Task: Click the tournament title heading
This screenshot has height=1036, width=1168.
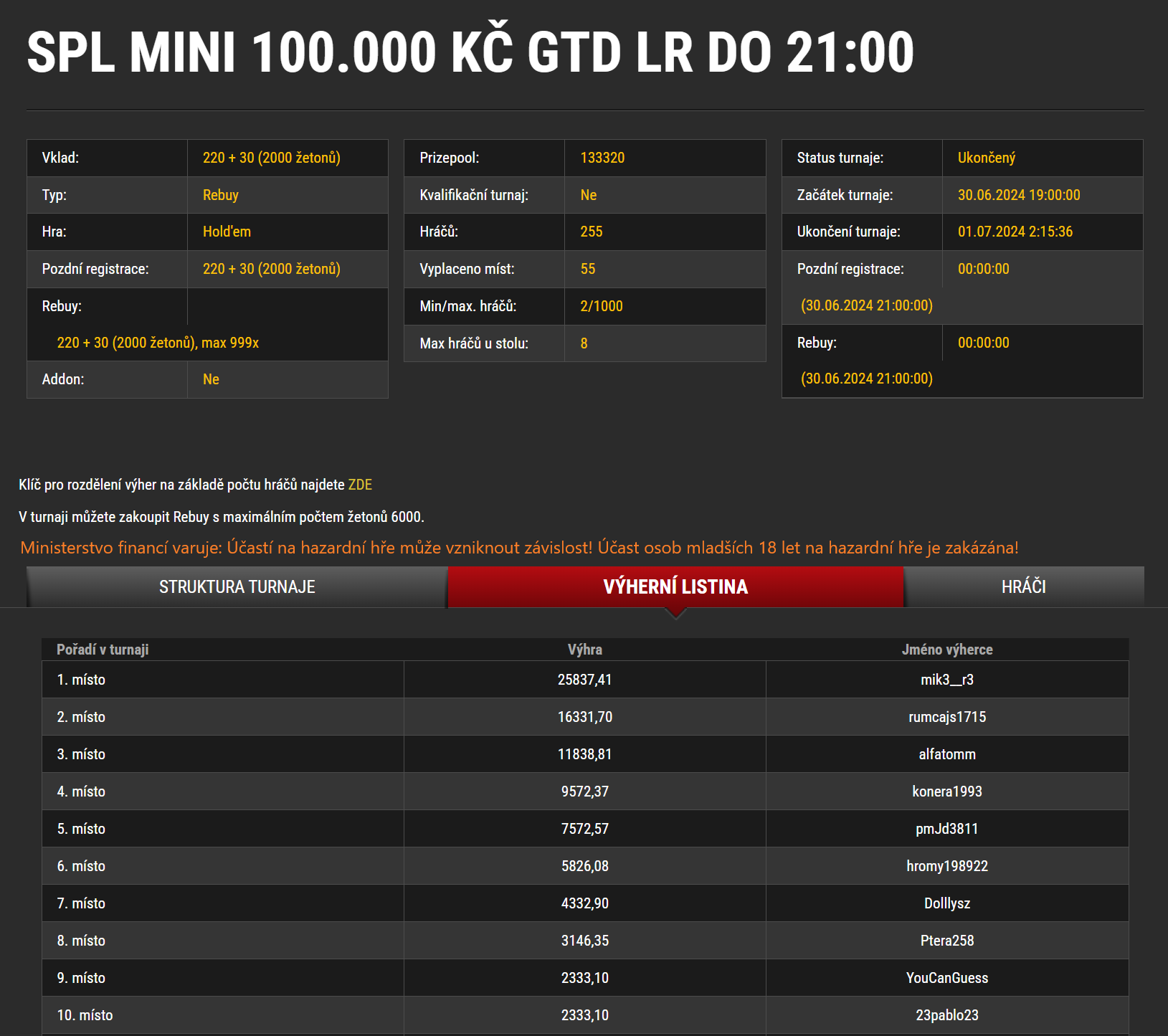Action: click(470, 52)
